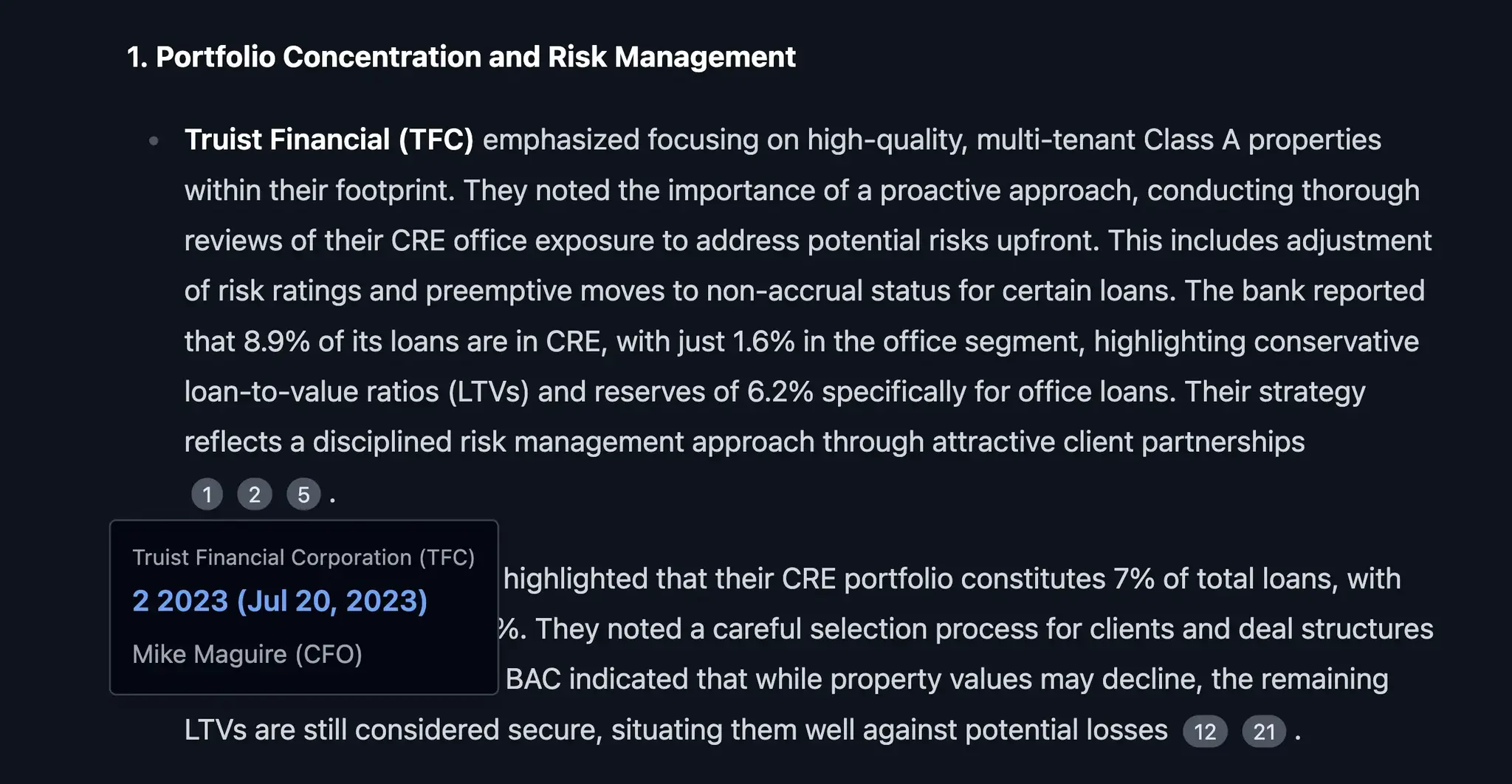Click the '7%' of total loans figure
1512x784 pixels.
[1134, 579]
